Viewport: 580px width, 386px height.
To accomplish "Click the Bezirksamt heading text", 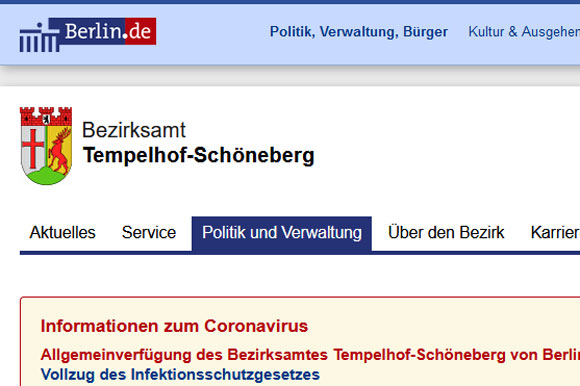I will click(134, 130).
